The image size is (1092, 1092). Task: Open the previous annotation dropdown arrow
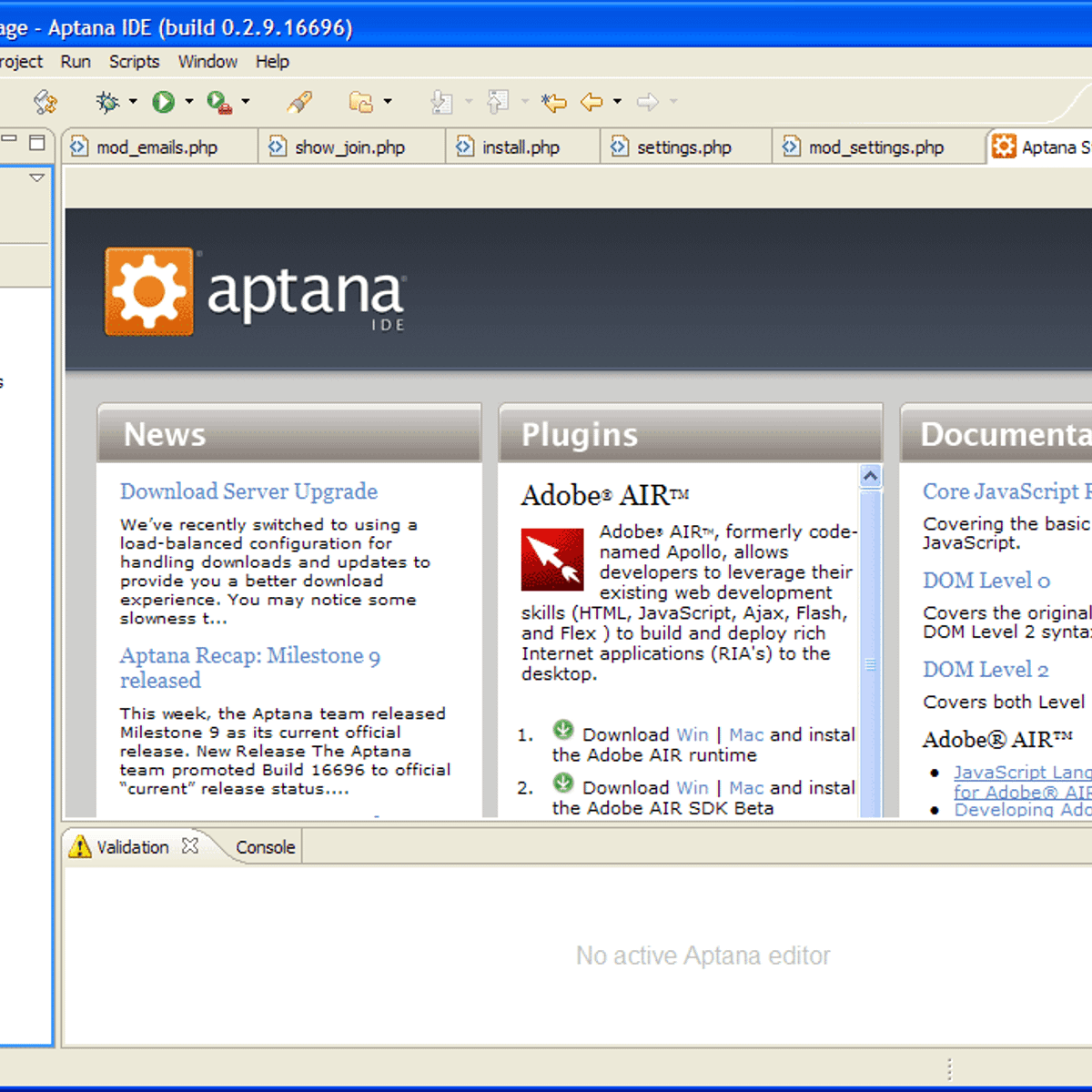coord(524,102)
